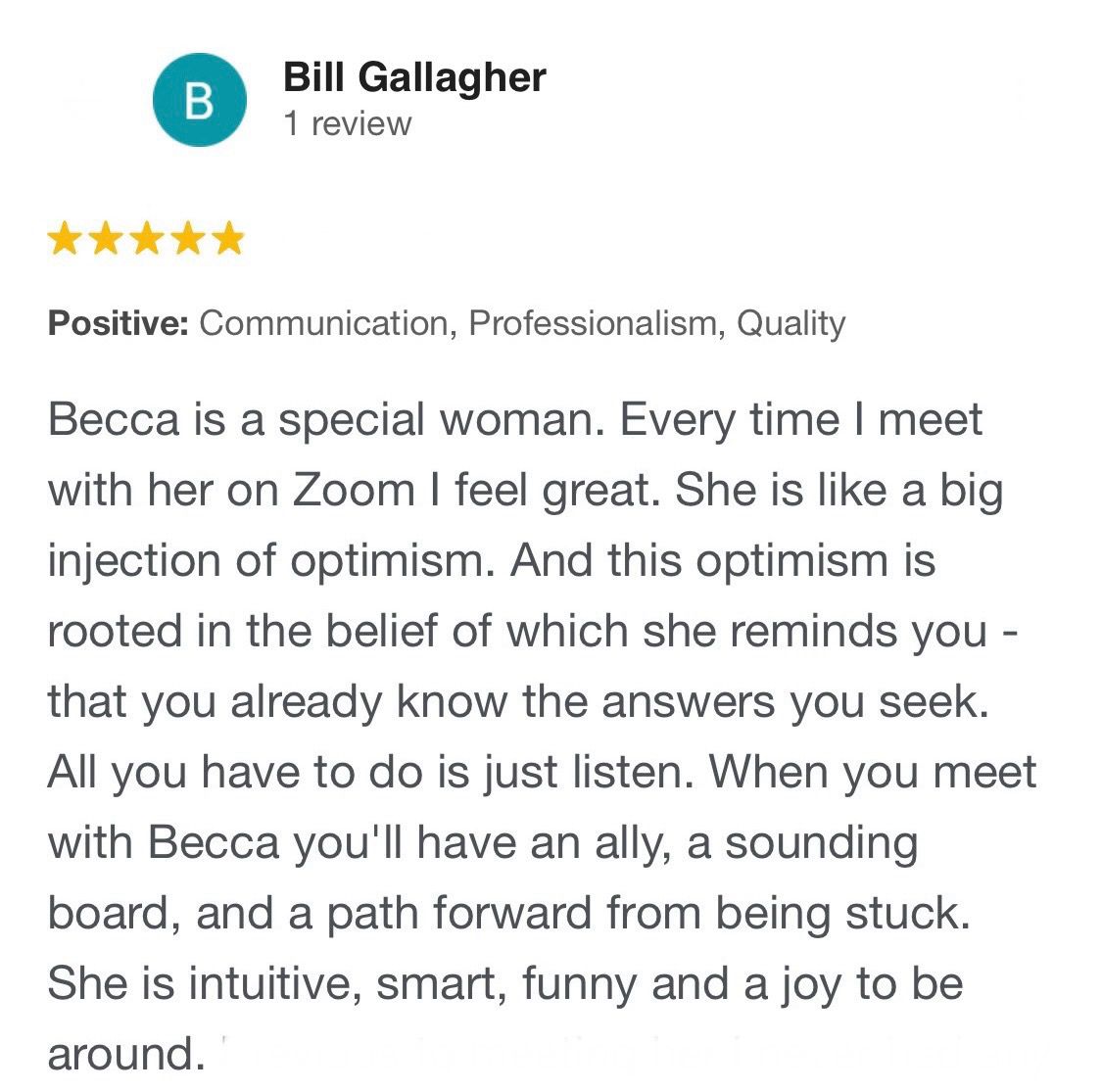Viewport: 1102px width, 1092px height.
Task: Click the bold "Positive:" label
Action: pos(119,324)
